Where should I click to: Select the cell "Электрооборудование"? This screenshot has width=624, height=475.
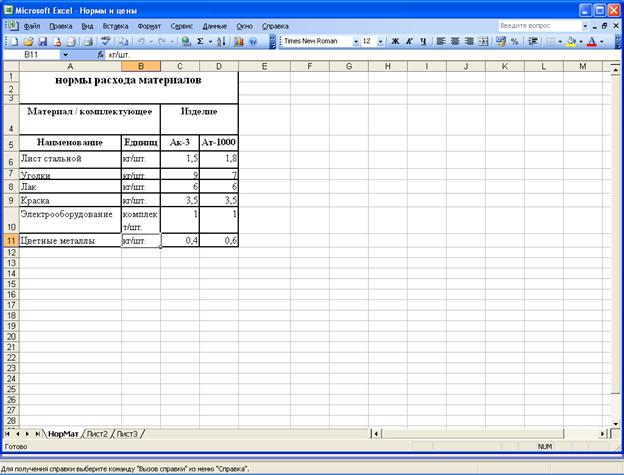(70, 220)
